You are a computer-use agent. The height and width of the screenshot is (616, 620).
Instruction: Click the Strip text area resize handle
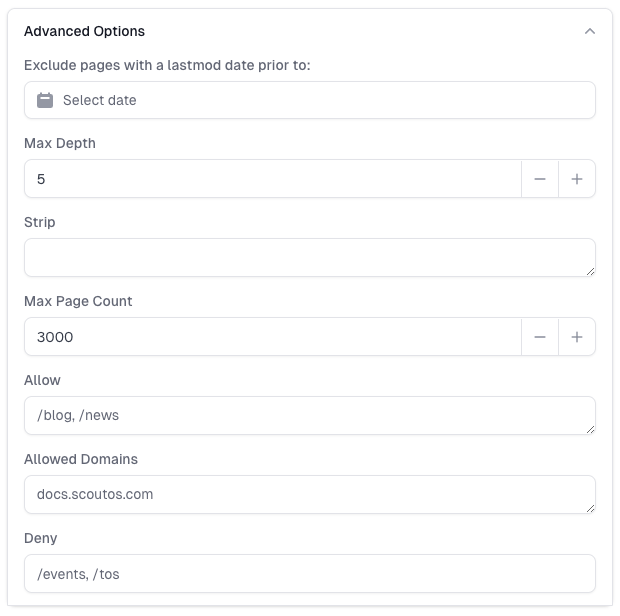click(591, 271)
